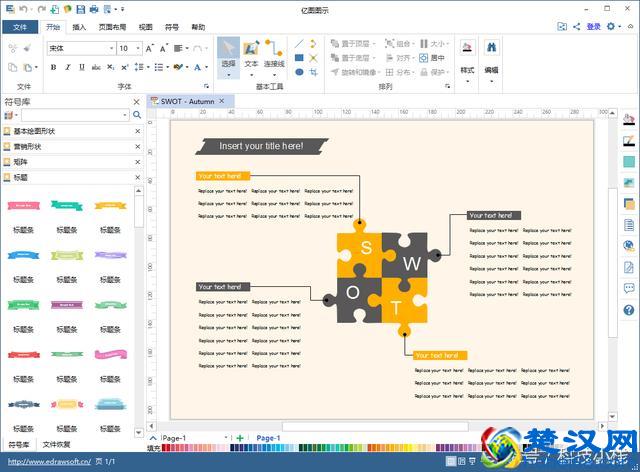Click the Print icon in quick access toolbar

pyautogui.click(x=94, y=9)
